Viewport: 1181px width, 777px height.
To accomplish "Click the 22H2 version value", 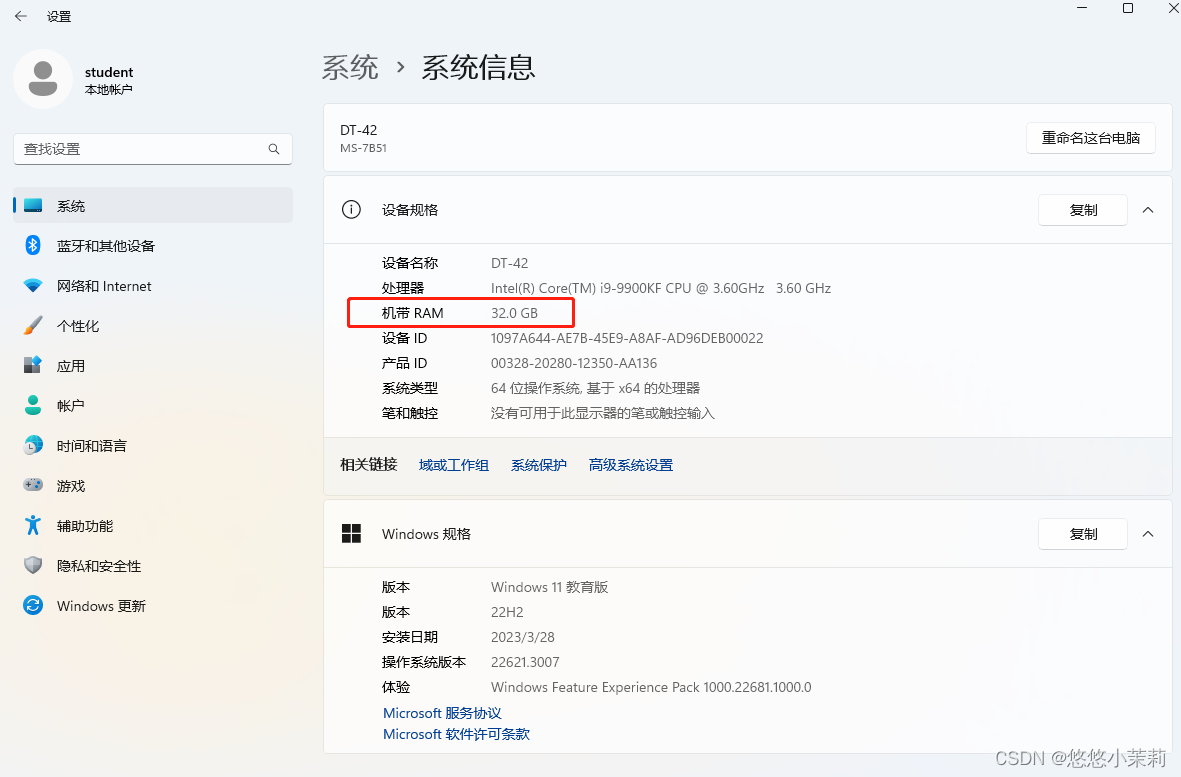I will 507,612.
